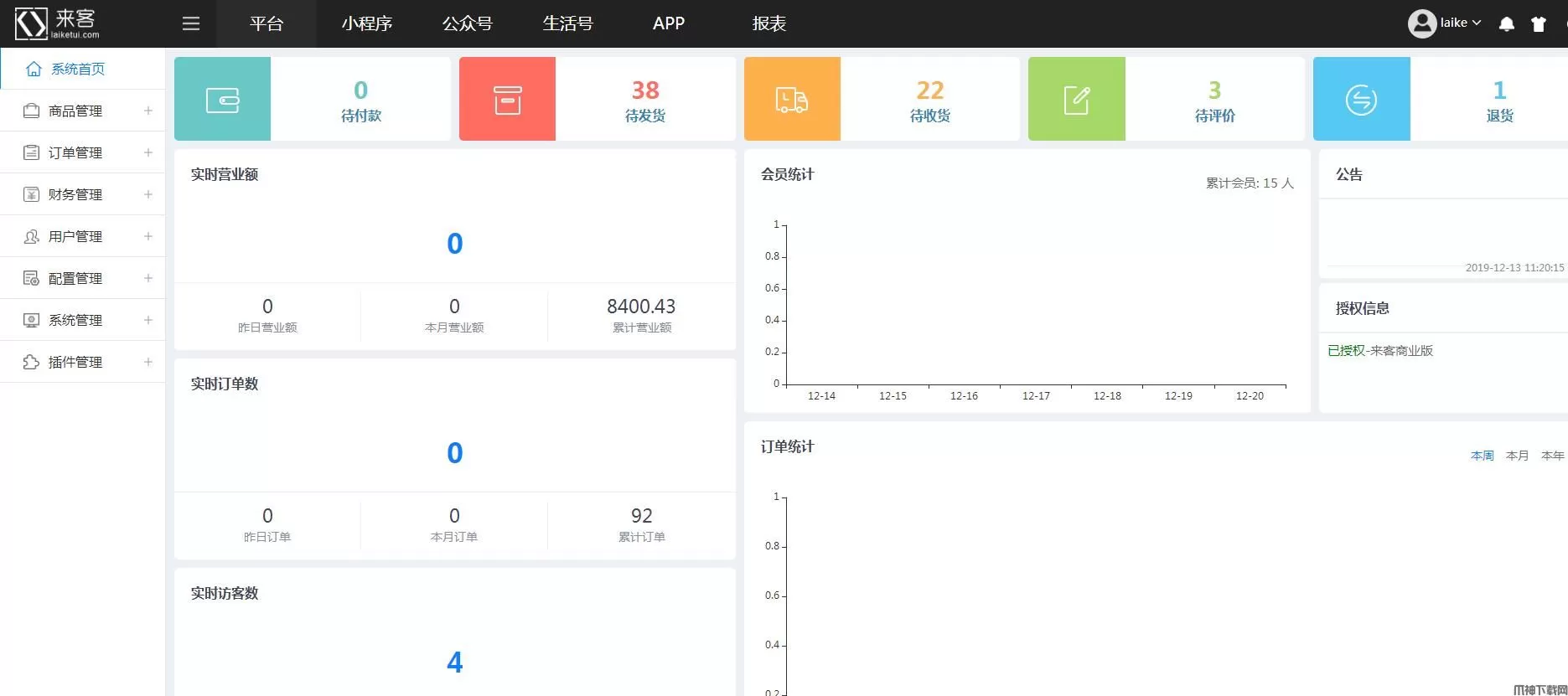Viewport: 1568px width, 696px height.
Task: Expand 商品管理 with its plus sign
Action: pyautogui.click(x=148, y=111)
